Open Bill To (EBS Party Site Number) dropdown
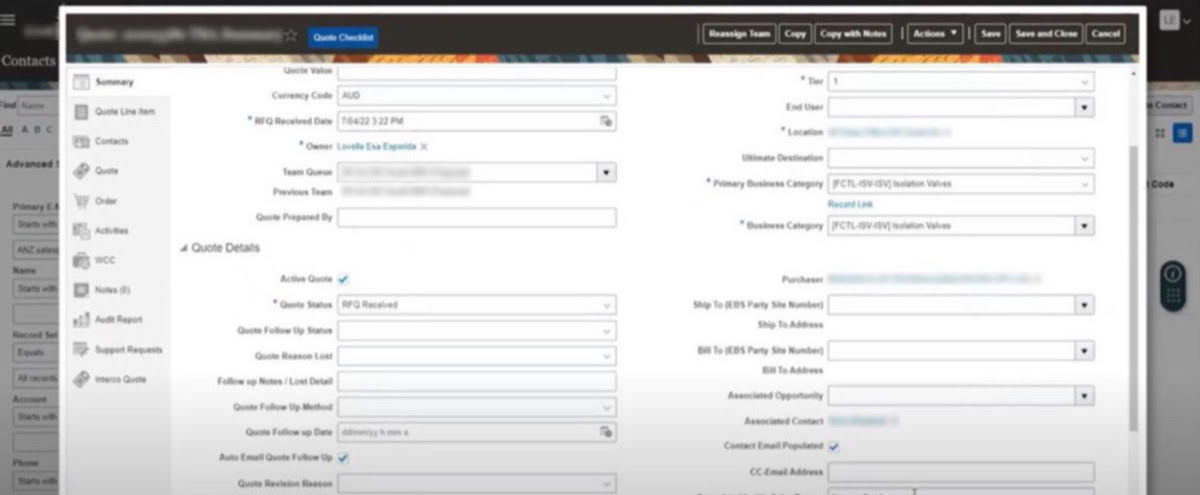This screenshot has width=1200, height=495. pyautogui.click(x=1084, y=350)
